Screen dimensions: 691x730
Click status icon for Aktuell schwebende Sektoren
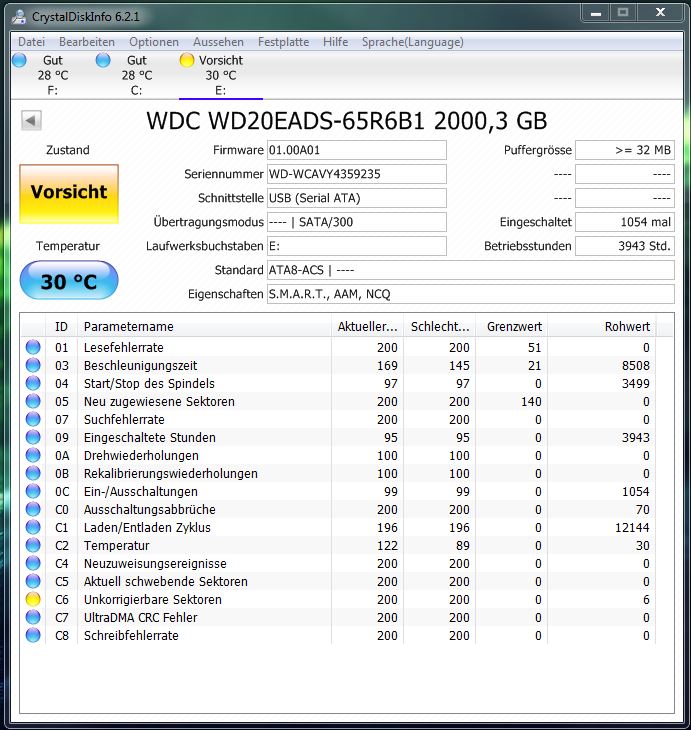[33, 581]
